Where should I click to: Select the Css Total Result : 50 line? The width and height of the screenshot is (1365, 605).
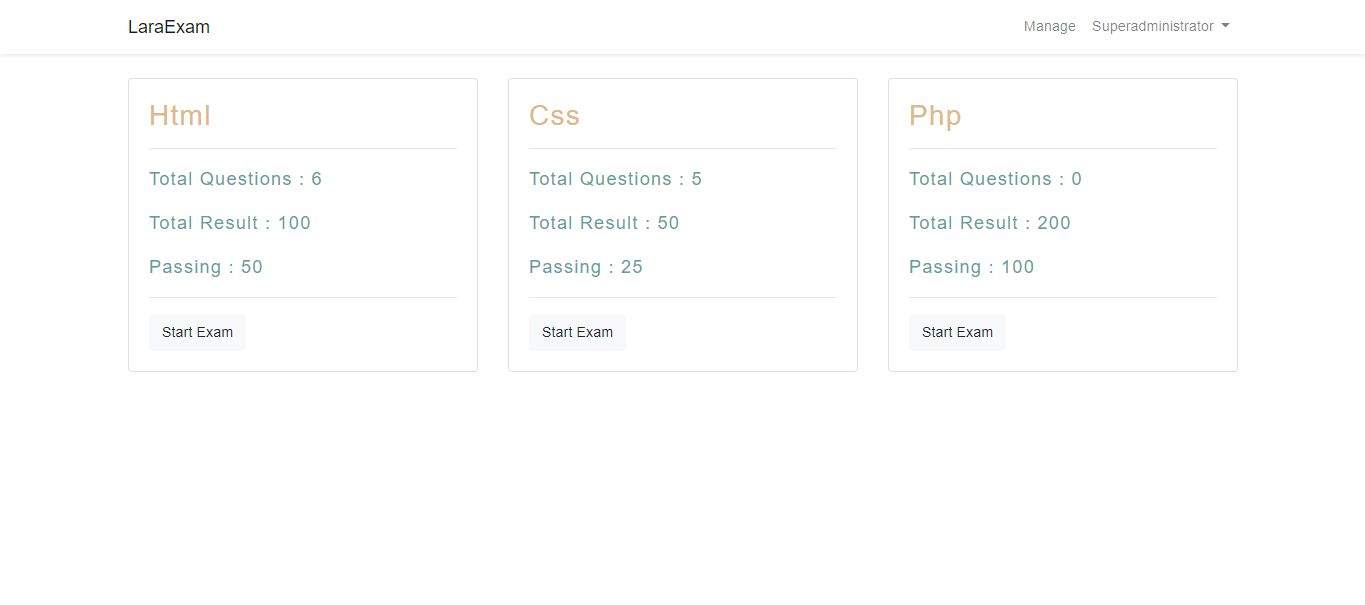(x=604, y=223)
